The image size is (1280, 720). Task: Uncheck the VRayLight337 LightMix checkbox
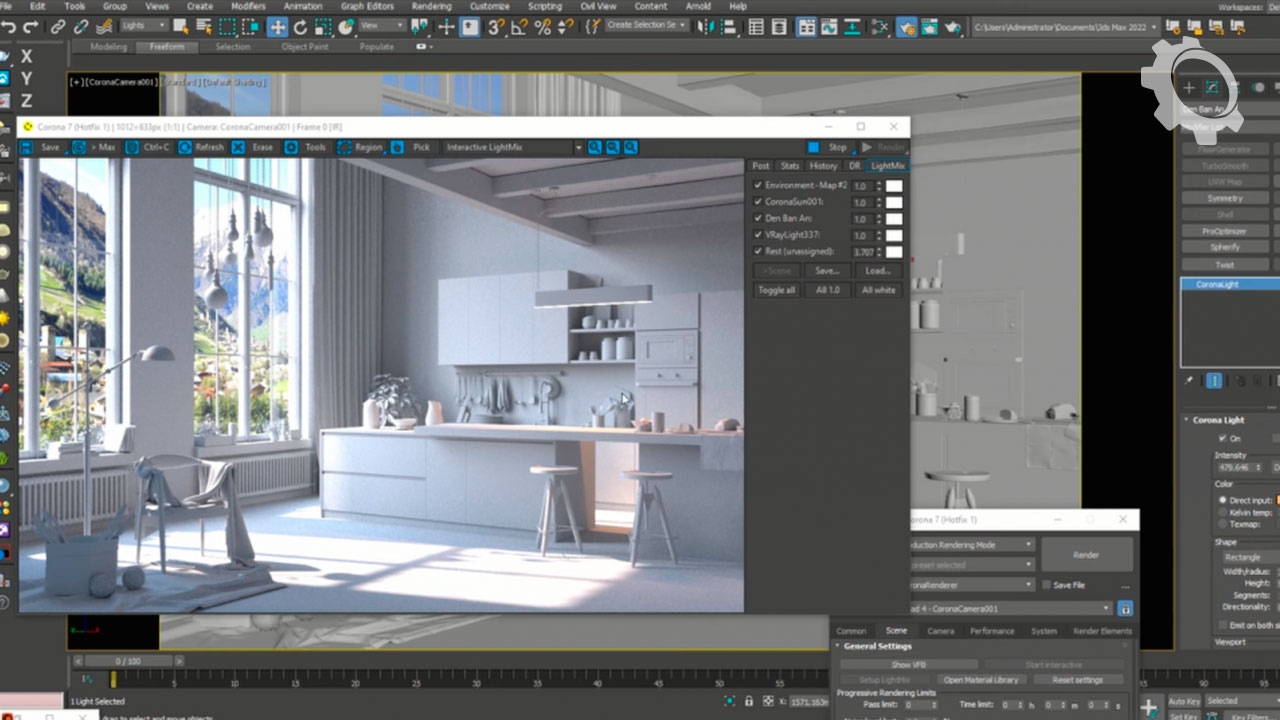click(x=758, y=235)
